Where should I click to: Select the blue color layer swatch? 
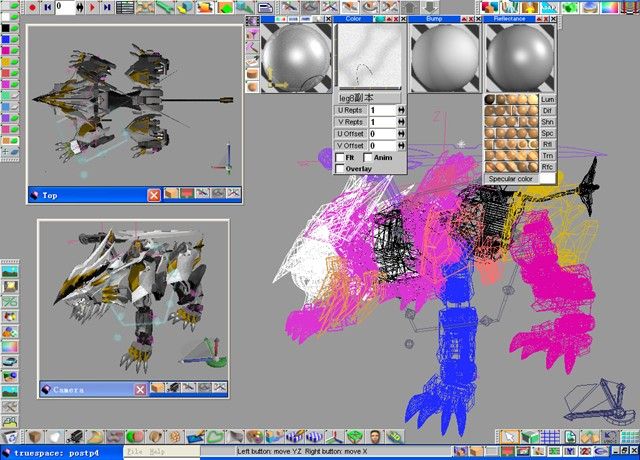pos(6,41)
